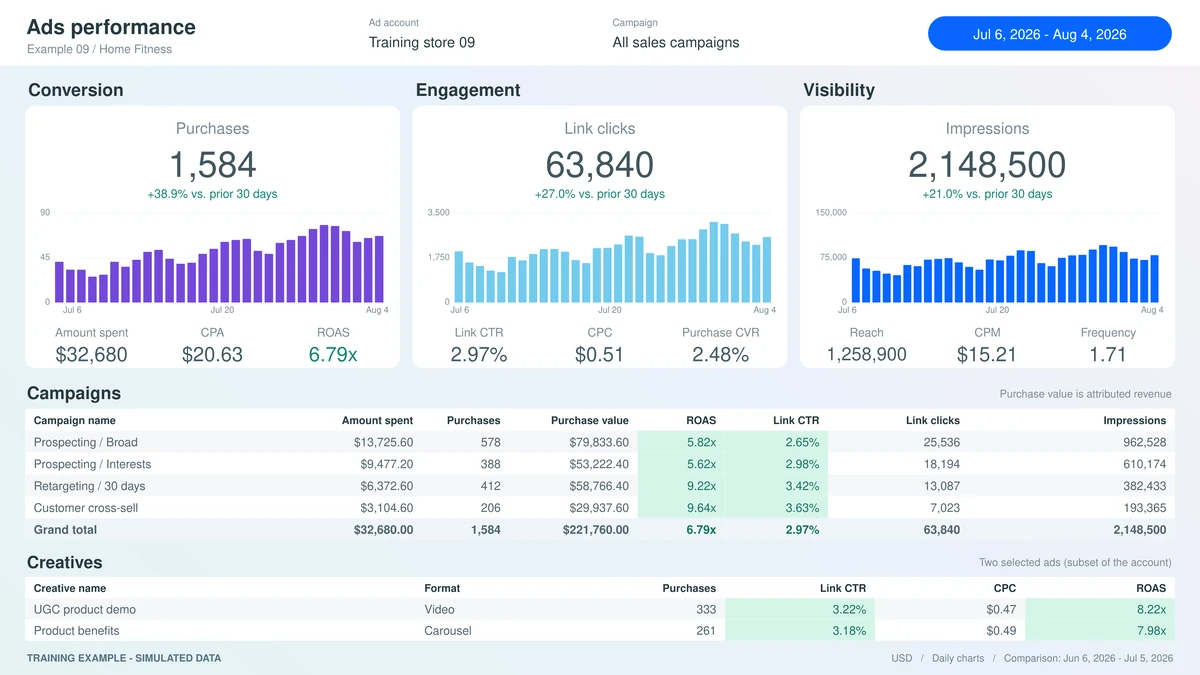The width and height of the screenshot is (1200, 675).
Task: Sort creatives by Format column header
Action: tap(442, 588)
